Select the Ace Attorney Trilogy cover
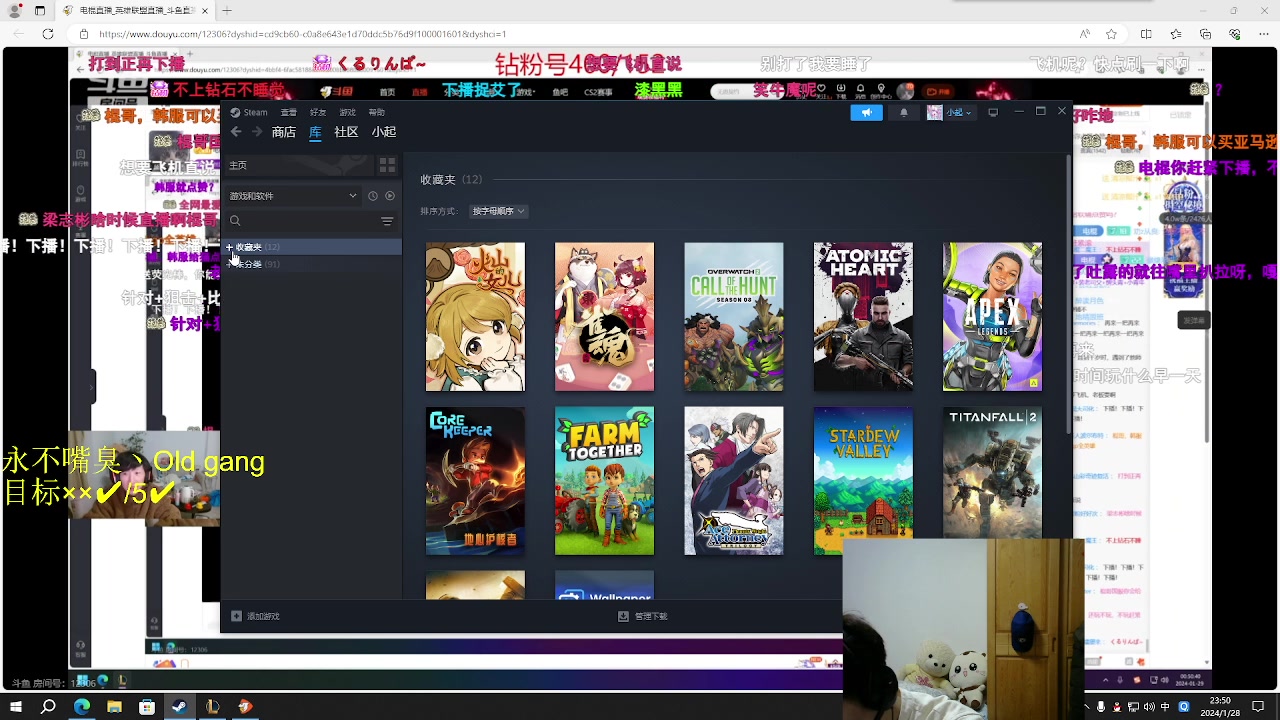The height and width of the screenshot is (720, 1280). point(734,481)
